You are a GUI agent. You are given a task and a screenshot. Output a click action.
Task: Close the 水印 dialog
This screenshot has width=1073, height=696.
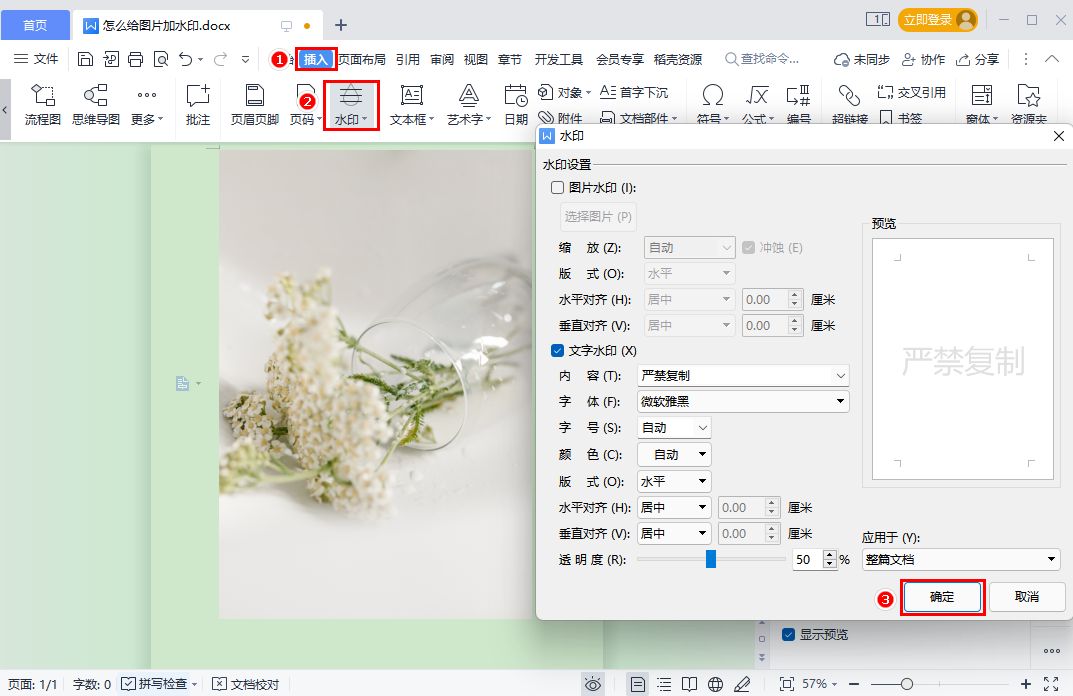pos(1059,136)
